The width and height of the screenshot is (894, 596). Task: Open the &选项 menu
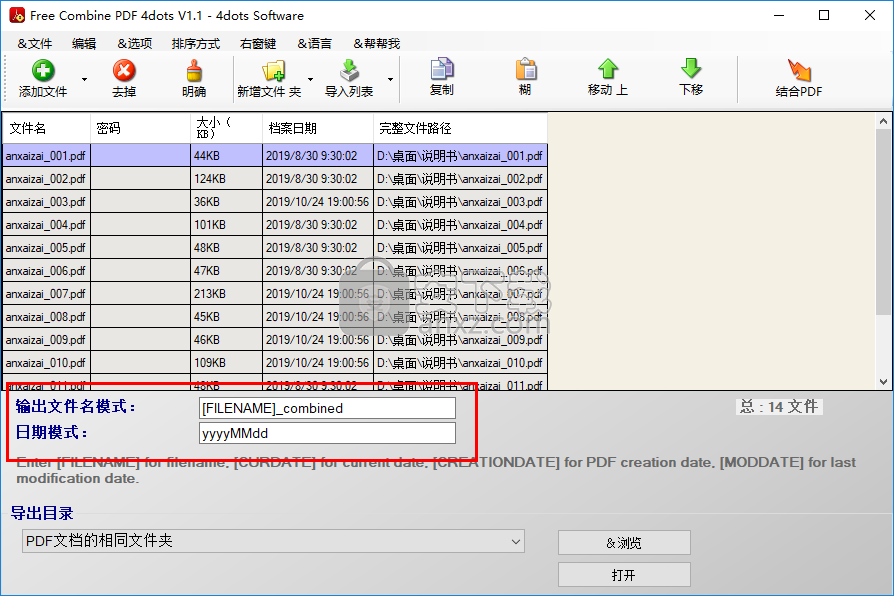coord(135,43)
